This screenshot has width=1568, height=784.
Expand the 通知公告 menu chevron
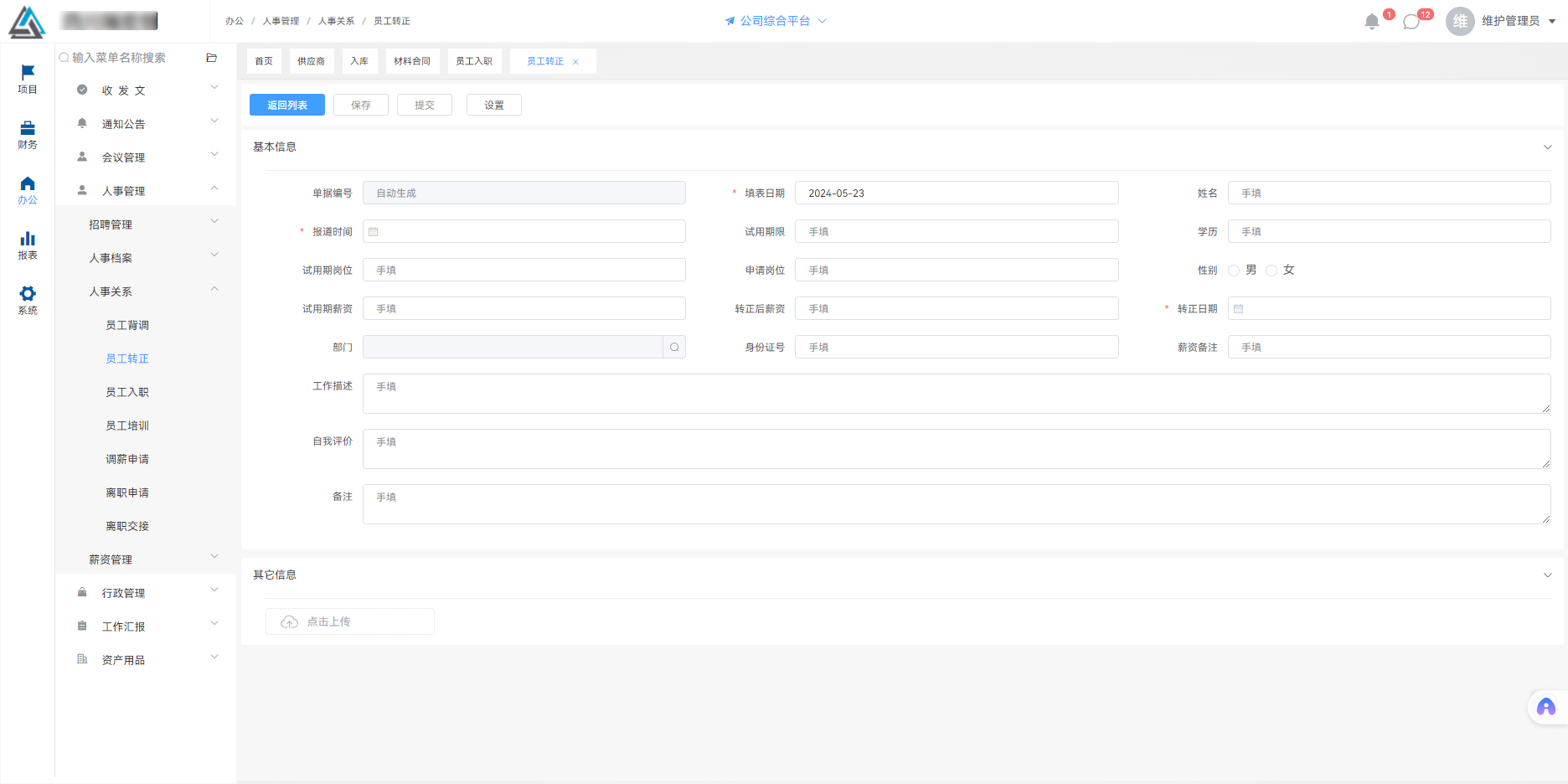coord(214,121)
